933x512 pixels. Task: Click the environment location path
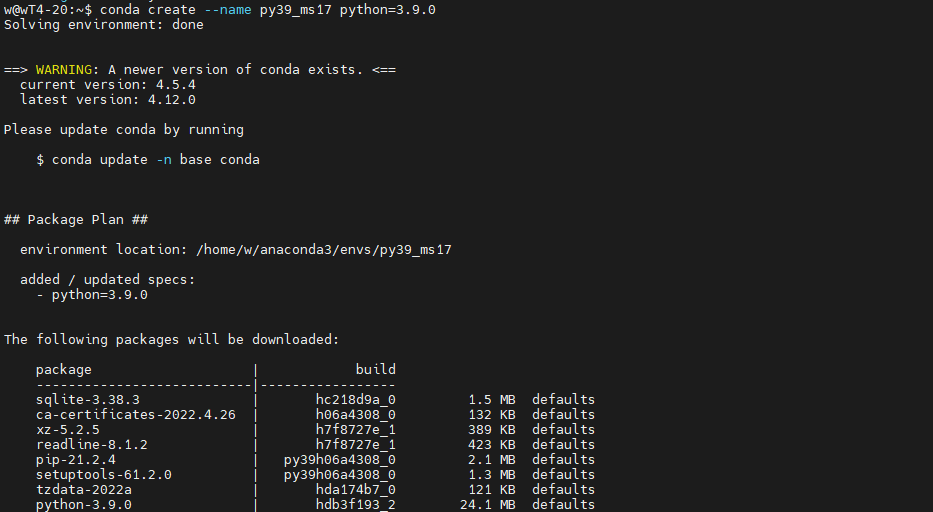coord(324,249)
